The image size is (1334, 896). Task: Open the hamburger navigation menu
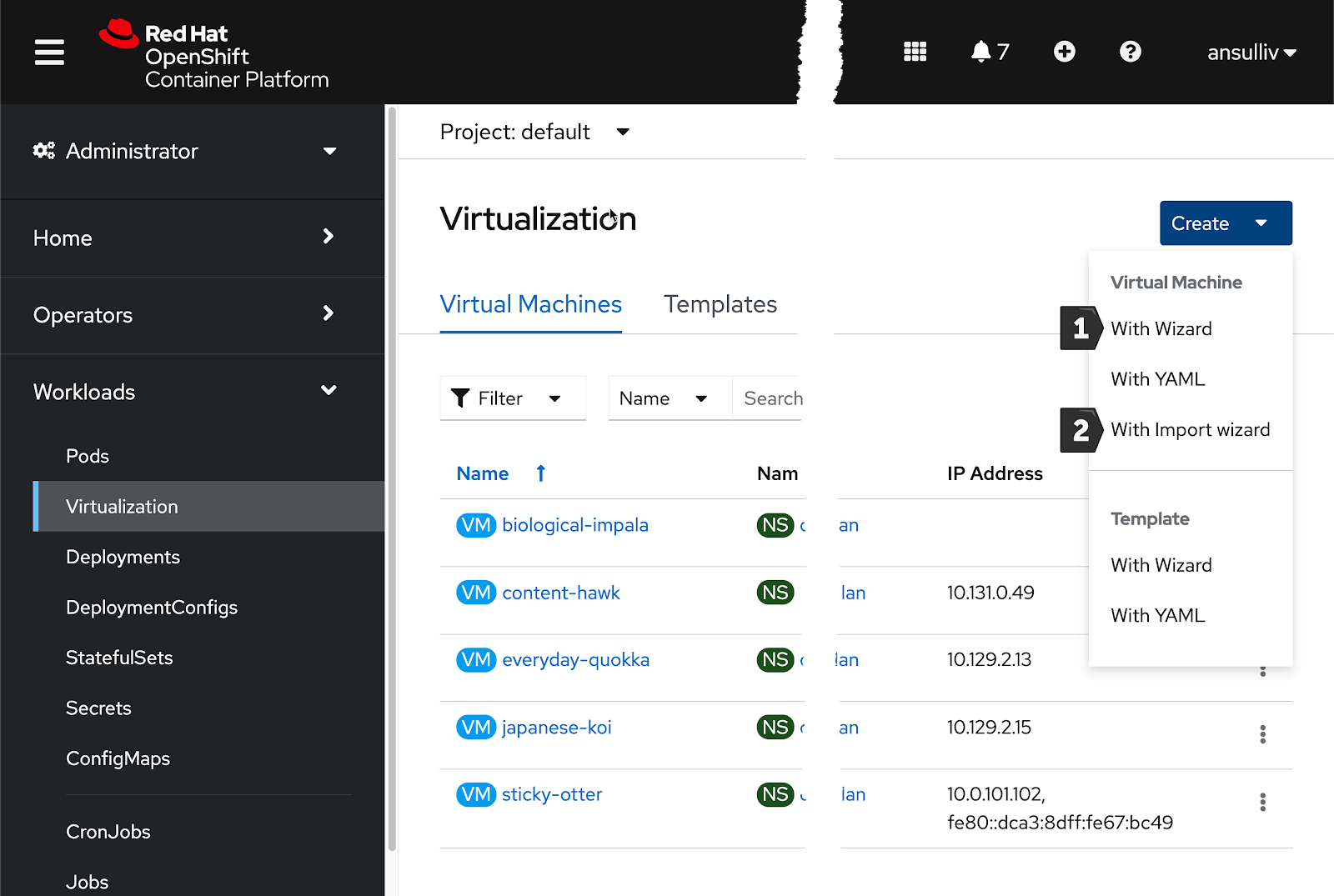[x=49, y=53]
